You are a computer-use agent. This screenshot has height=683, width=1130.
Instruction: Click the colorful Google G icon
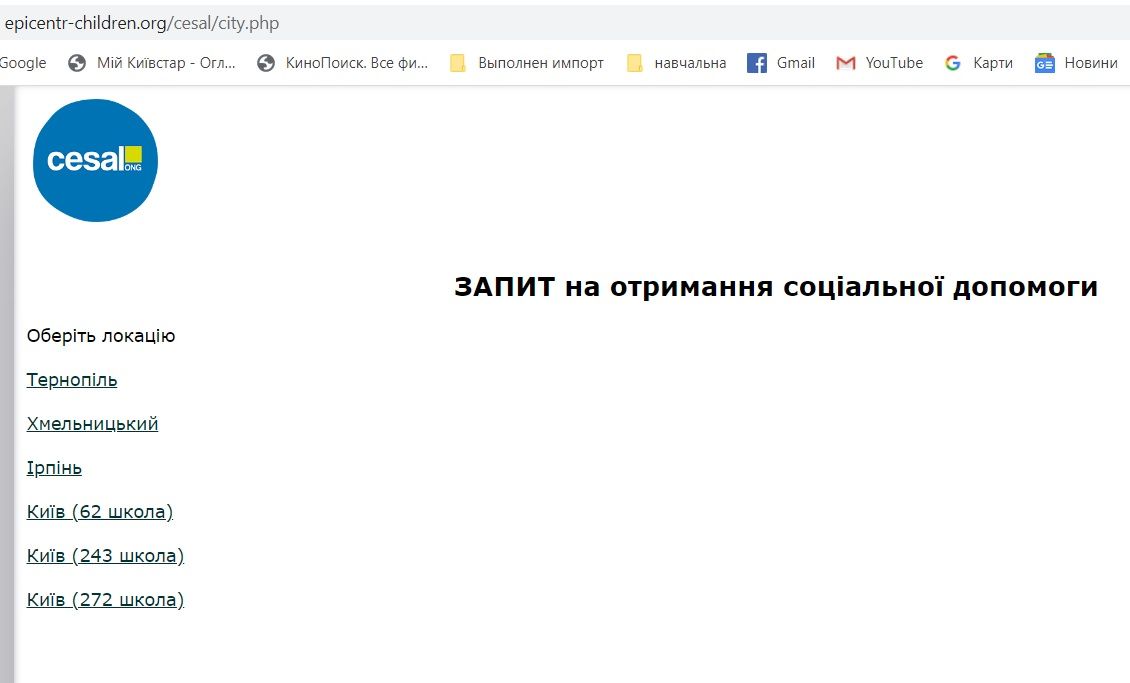pos(953,63)
